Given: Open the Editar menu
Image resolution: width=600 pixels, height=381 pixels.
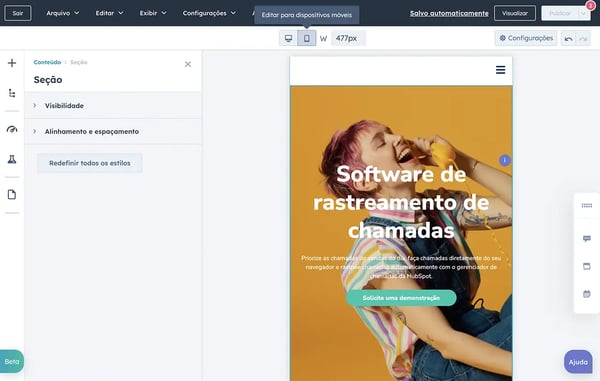Looking at the screenshot, I should click(109, 13).
